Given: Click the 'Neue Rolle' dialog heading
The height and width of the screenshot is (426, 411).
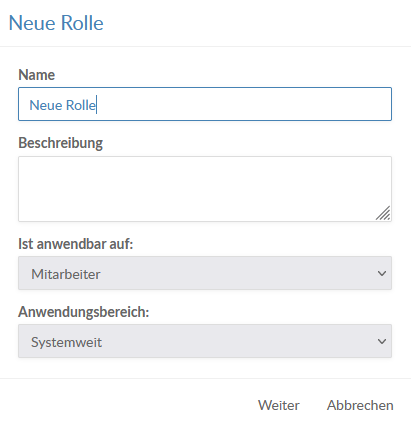Looking at the screenshot, I should coord(56,23).
